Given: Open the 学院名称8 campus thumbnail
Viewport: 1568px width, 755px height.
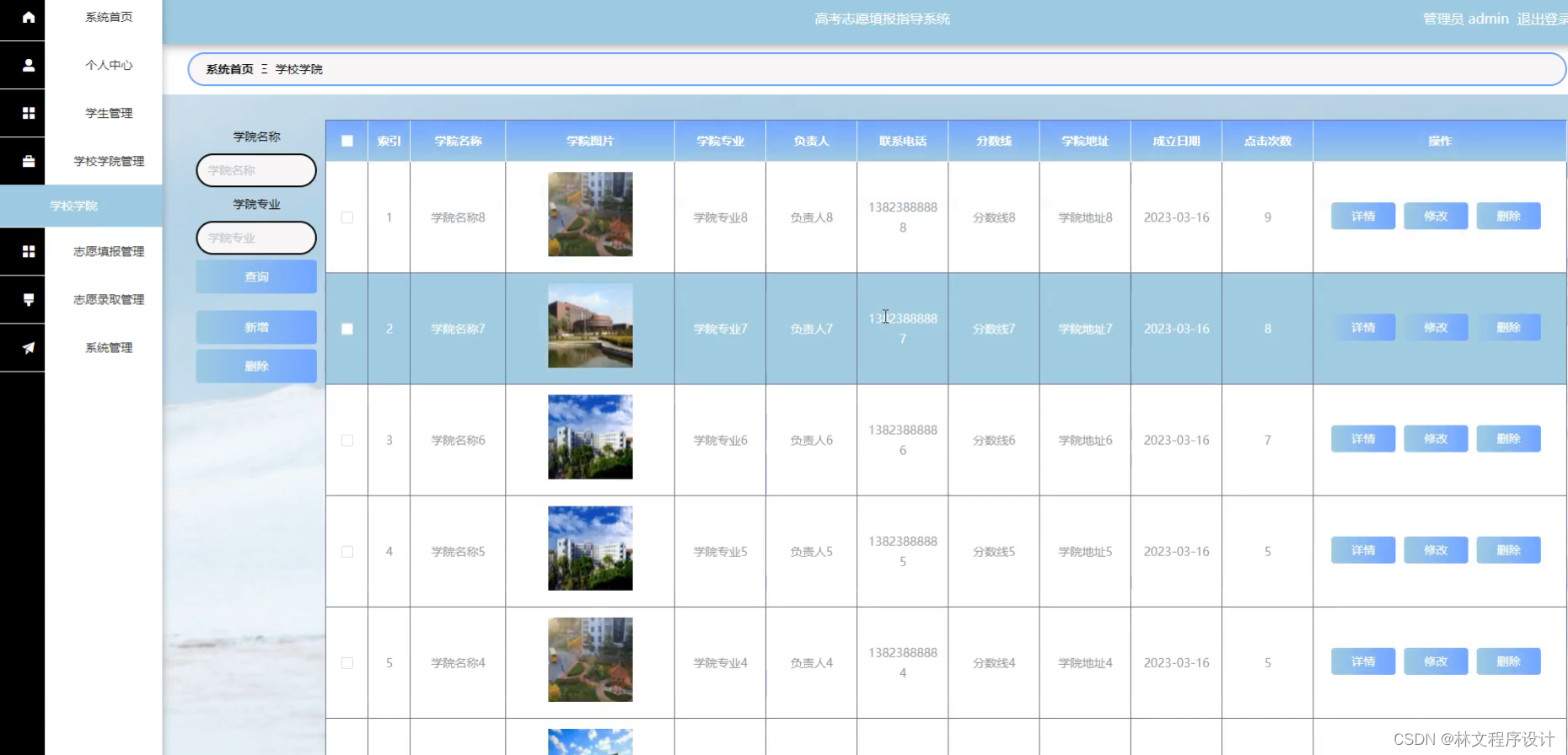Looking at the screenshot, I should click(590, 214).
